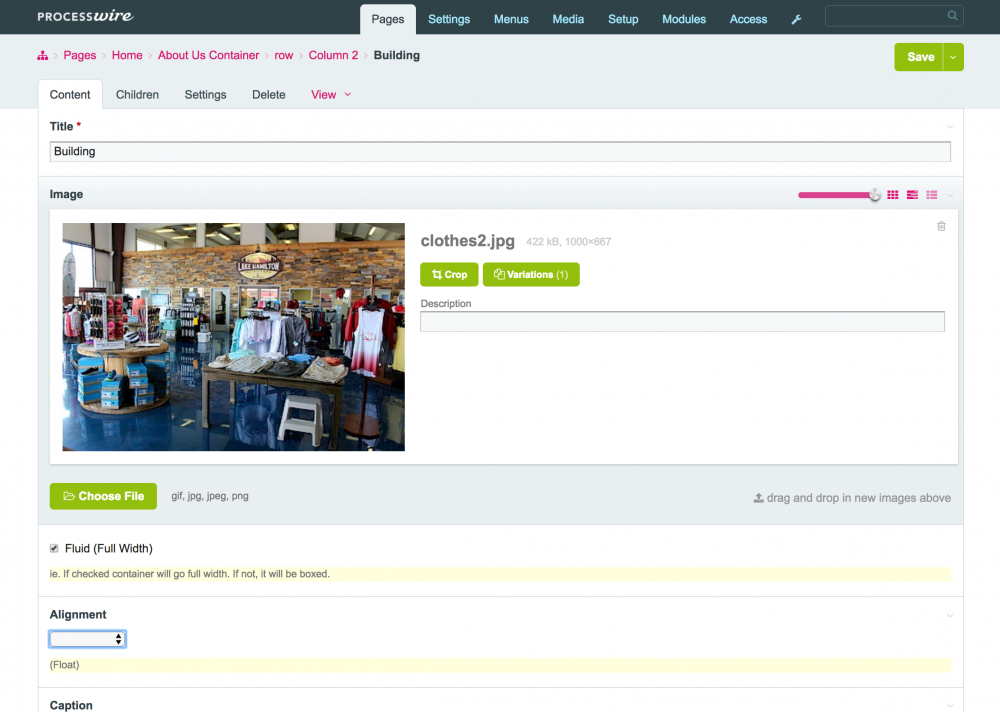Viewport: 1000px width, 712px height.
Task: Switch images to vertical list view
Action: [932, 195]
